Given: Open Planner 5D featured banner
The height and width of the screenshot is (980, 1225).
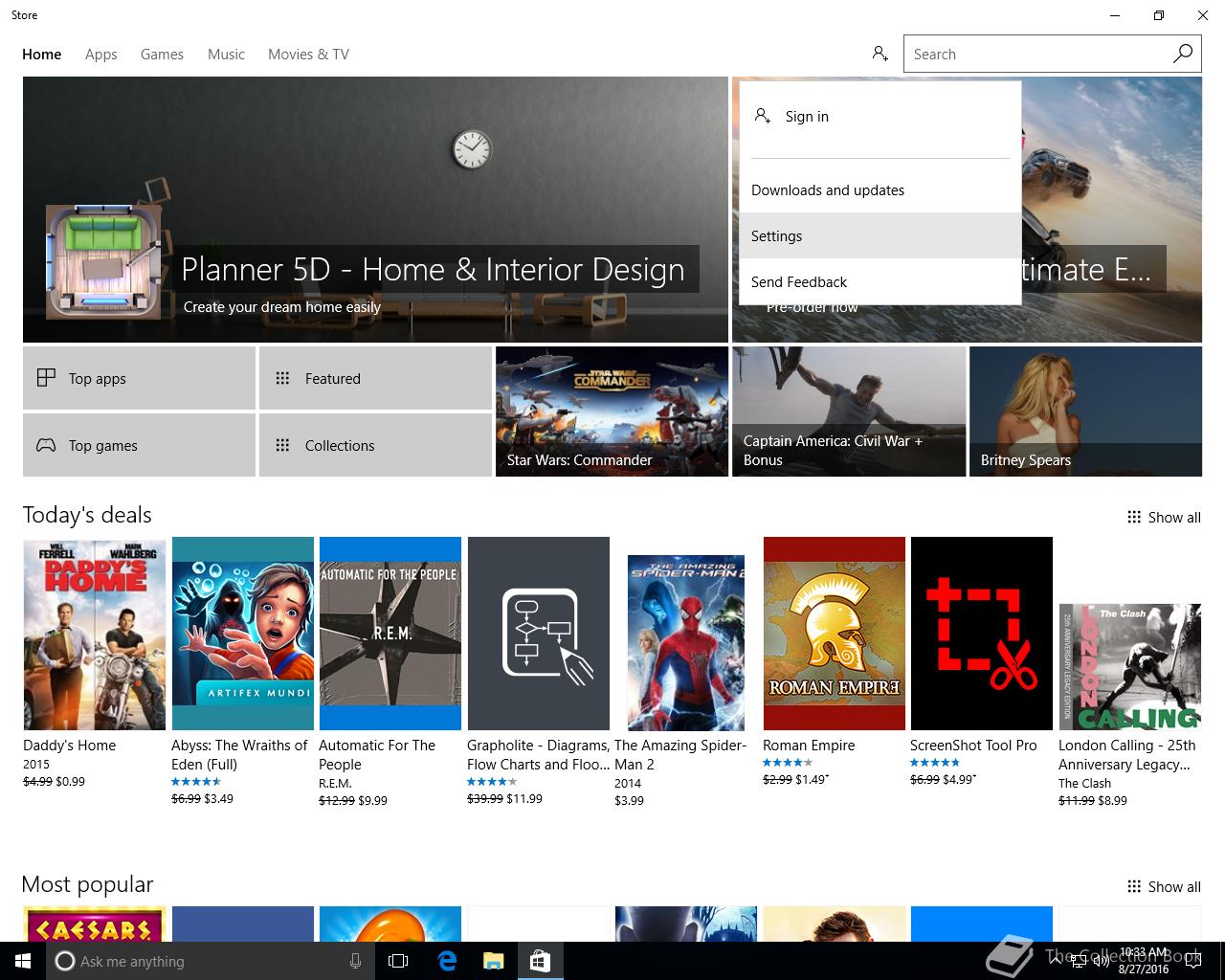Looking at the screenshot, I should tap(375, 210).
